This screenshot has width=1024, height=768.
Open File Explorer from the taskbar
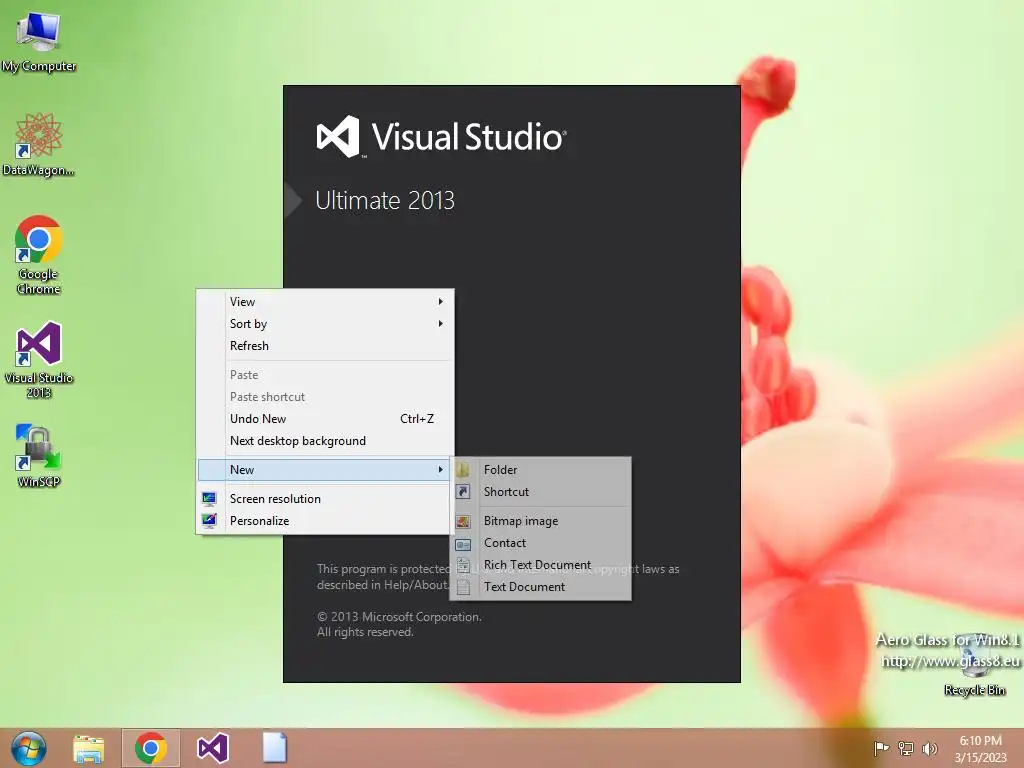(x=88, y=748)
